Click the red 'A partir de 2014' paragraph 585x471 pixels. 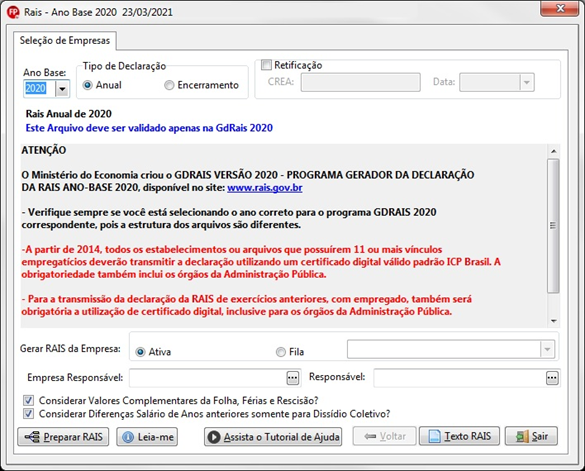coord(261,262)
